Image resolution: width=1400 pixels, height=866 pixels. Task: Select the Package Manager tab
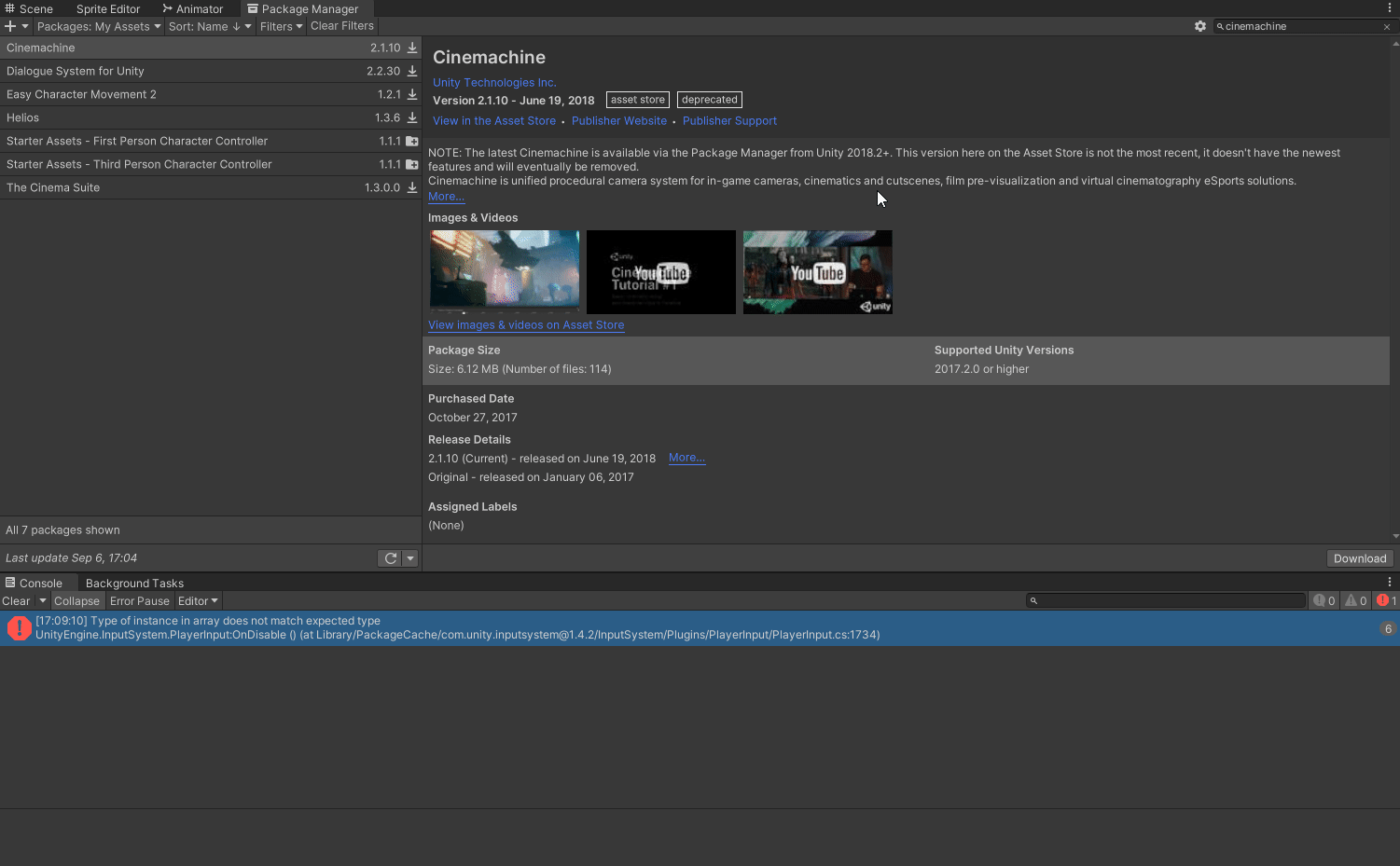[303, 8]
